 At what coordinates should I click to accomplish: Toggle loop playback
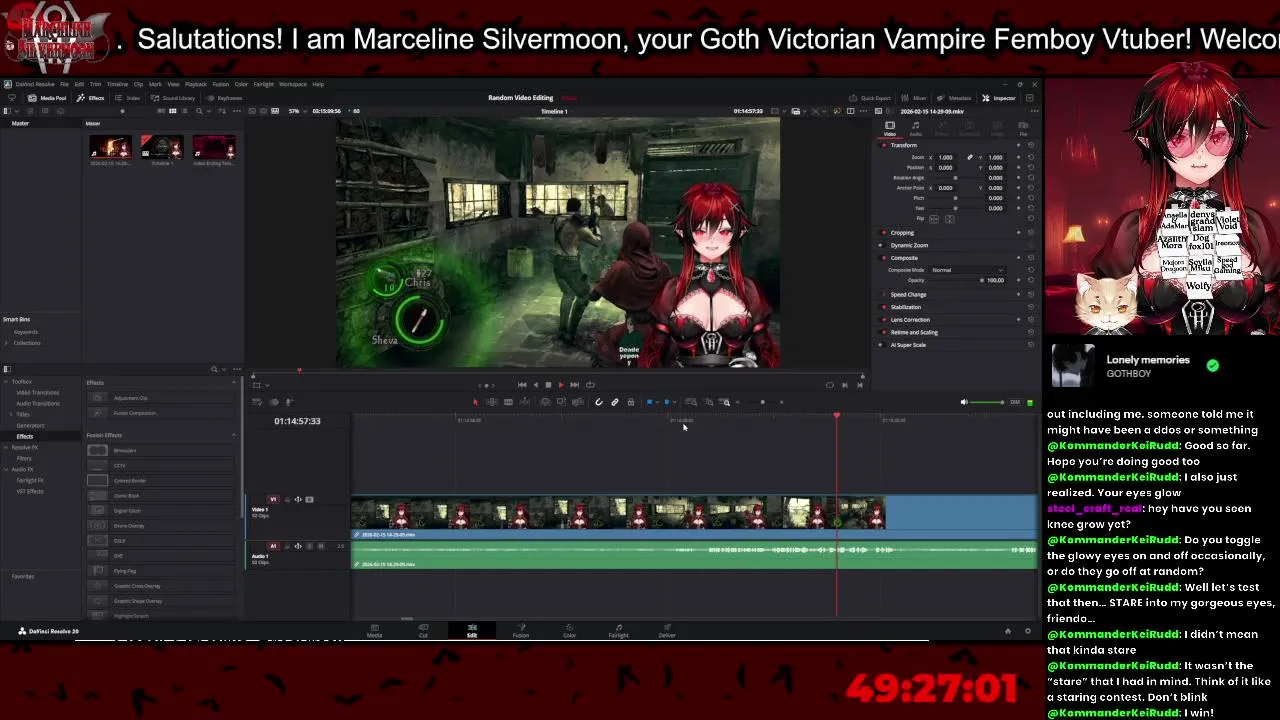pos(590,384)
